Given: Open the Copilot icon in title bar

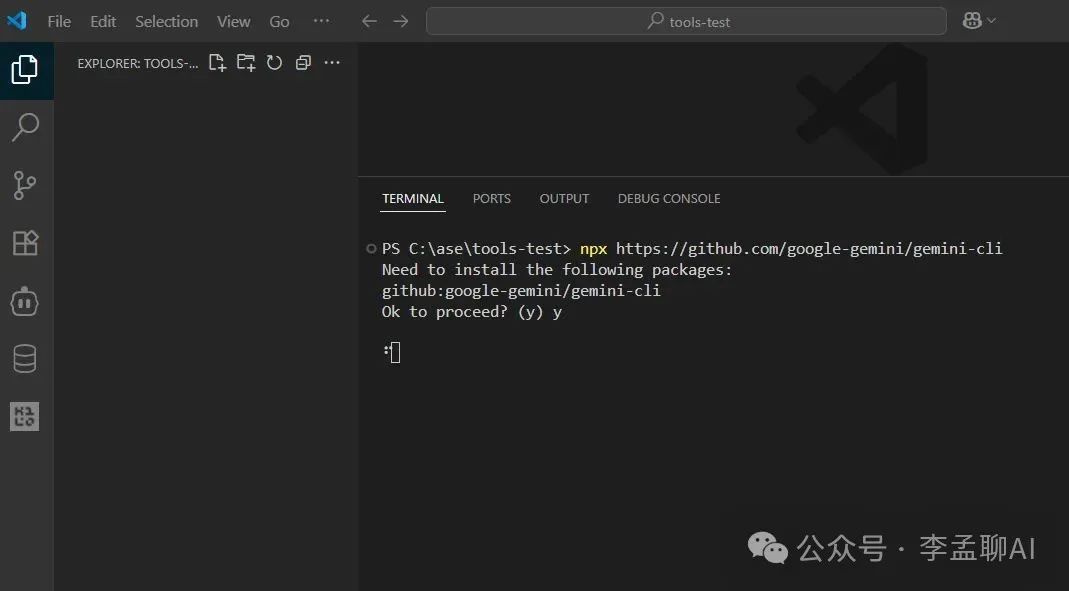Looking at the screenshot, I should [x=972, y=21].
